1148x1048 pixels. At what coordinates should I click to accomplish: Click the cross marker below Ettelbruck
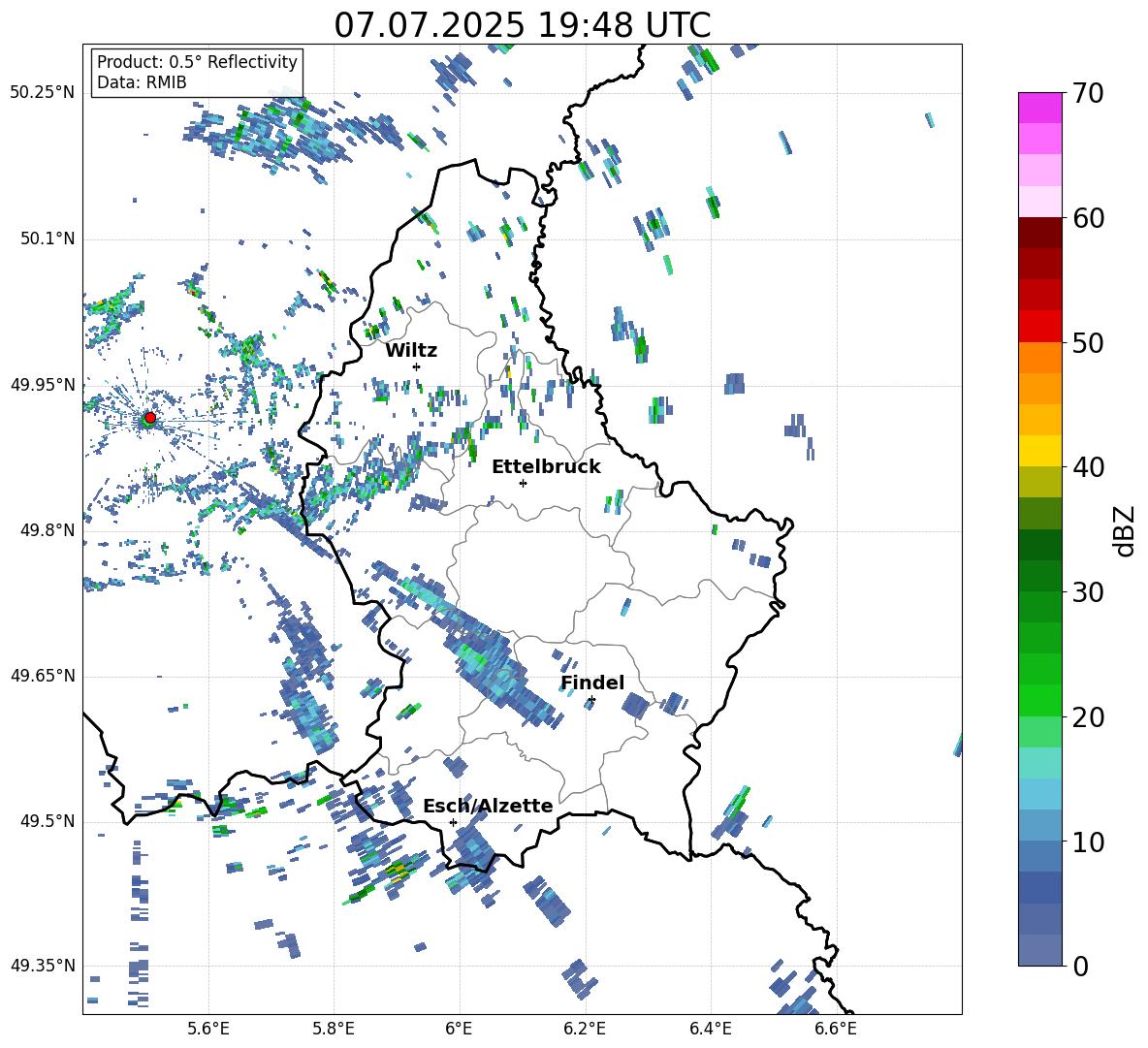click(x=523, y=483)
